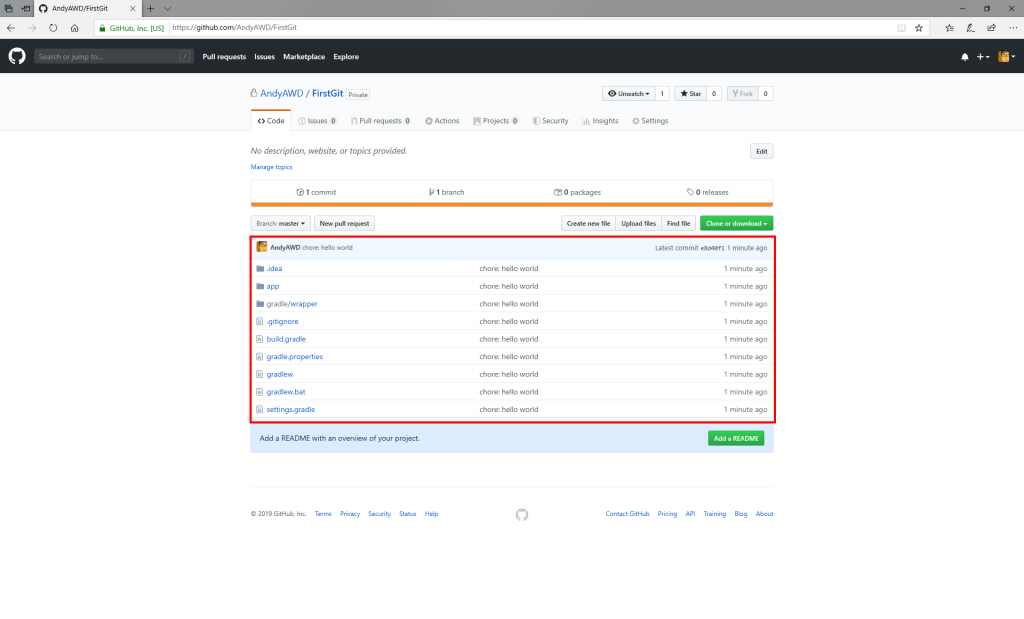Click the AndyAWD commit author avatar
The height and width of the screenshot is (619, 1024).
(x=262, y=247)
